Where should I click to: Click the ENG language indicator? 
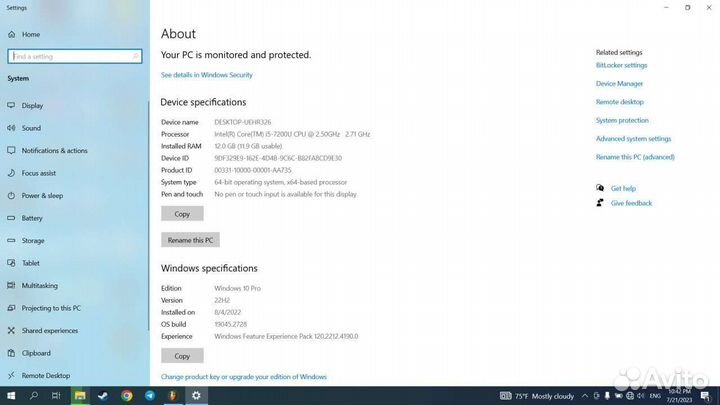click(x=655, y=396)
